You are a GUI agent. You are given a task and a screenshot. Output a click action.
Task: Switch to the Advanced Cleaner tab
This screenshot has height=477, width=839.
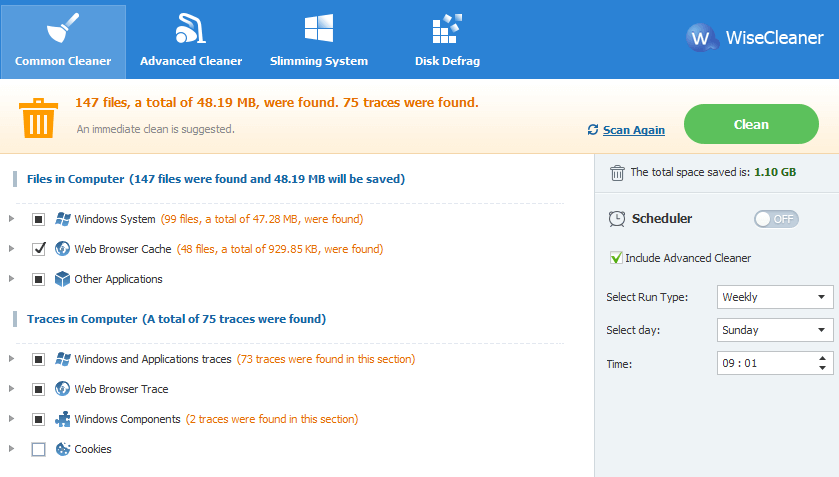click(x=191, y=41)
